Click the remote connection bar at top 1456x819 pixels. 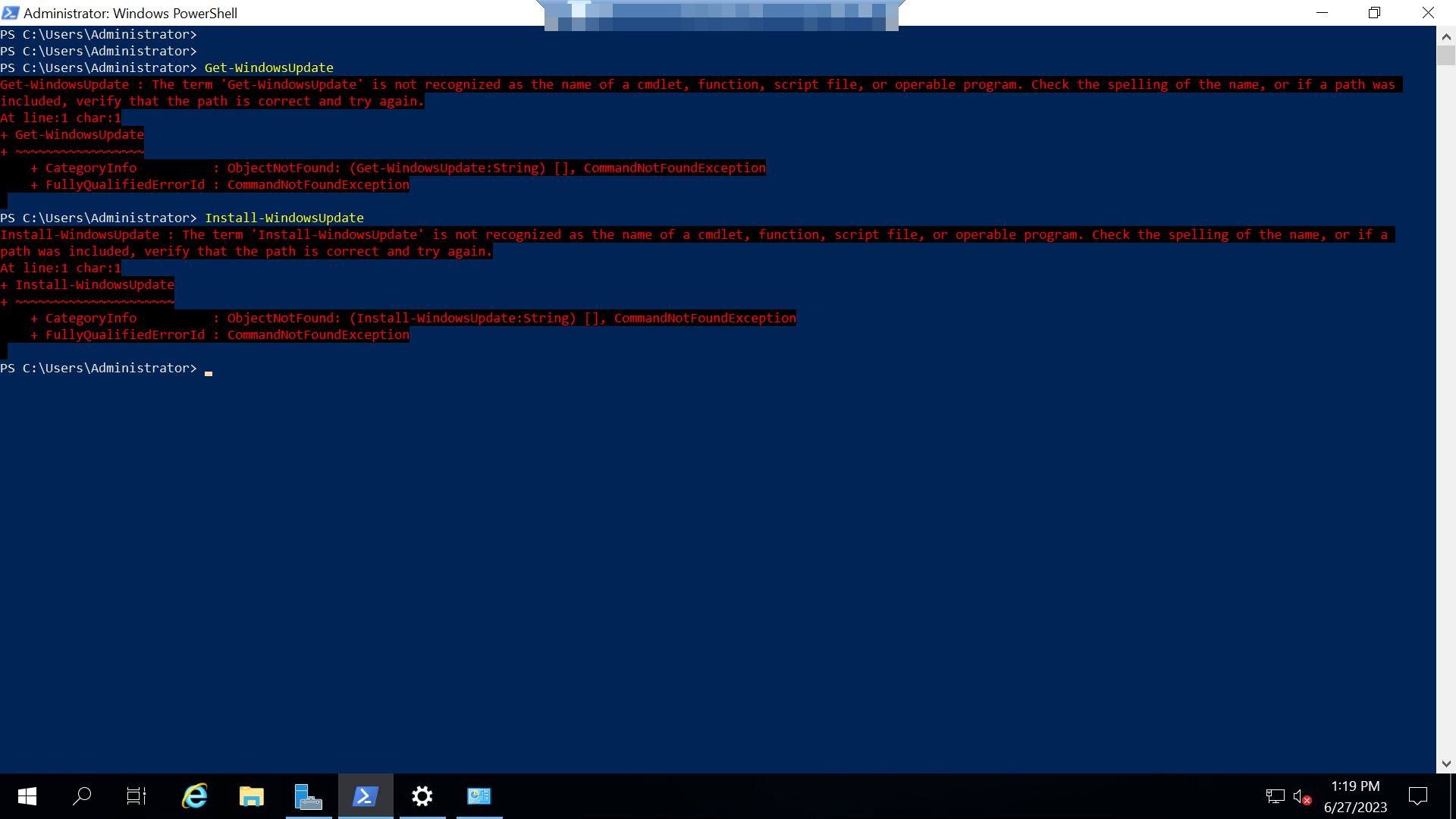pos(720,14)
